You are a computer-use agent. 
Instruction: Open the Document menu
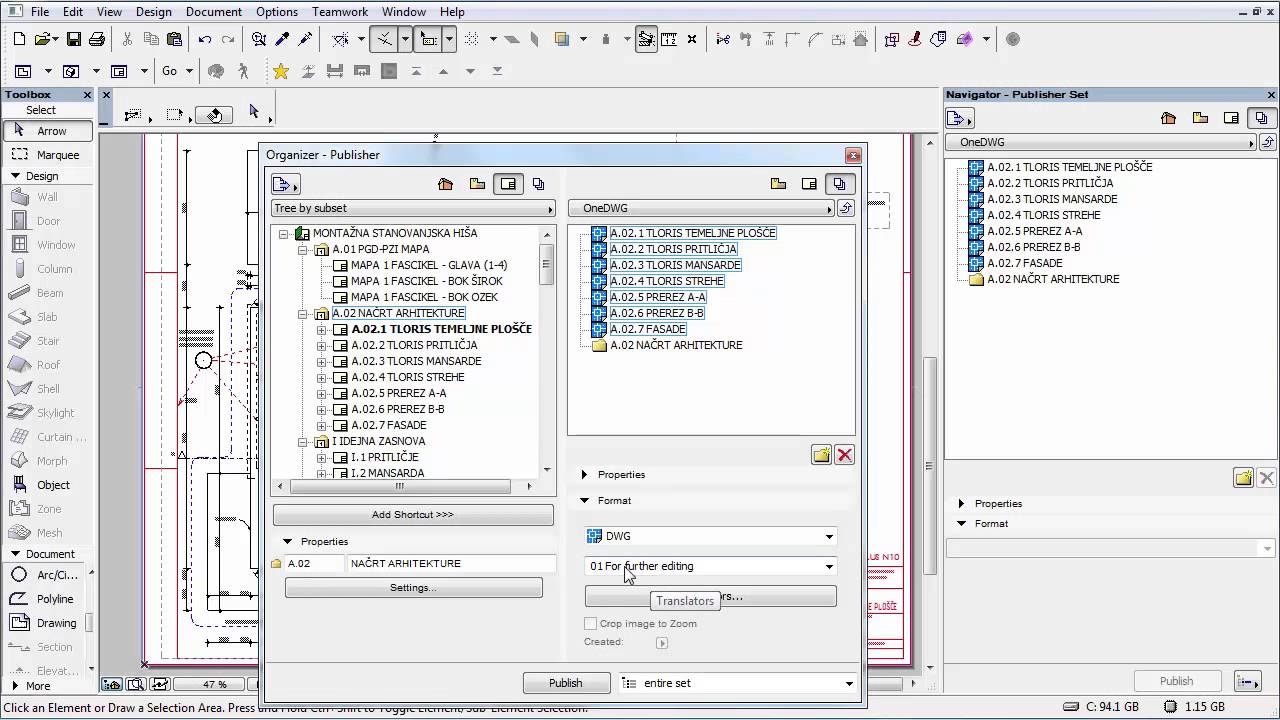click(x=214, y=12)
